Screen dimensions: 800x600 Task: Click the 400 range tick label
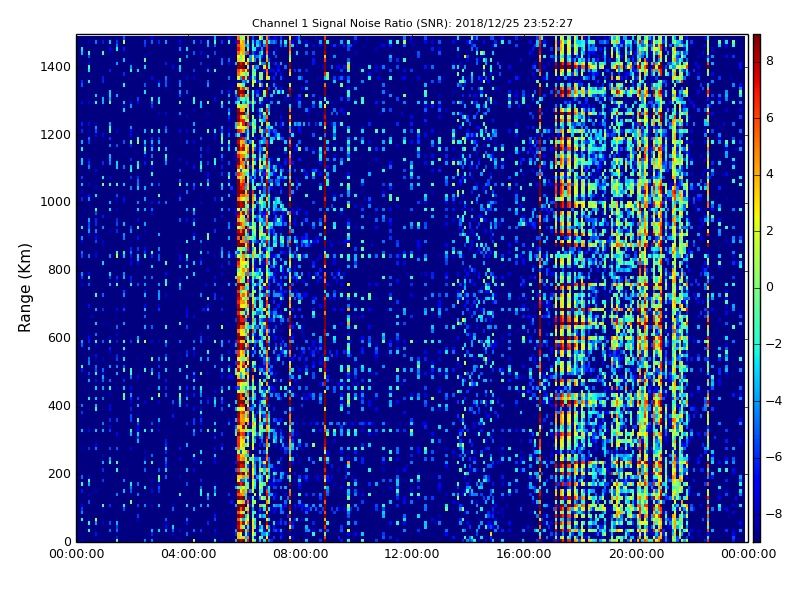pyautogui.click(x=60, y=406)
